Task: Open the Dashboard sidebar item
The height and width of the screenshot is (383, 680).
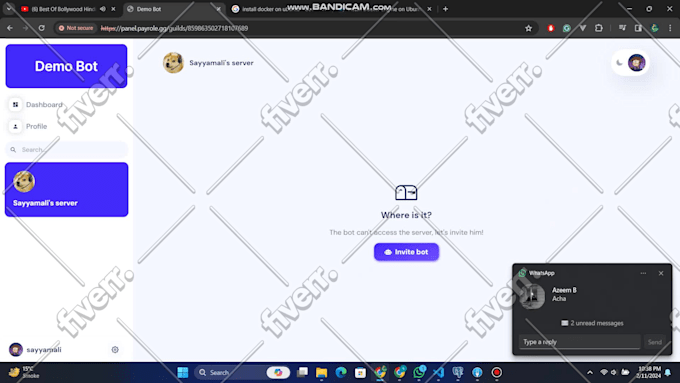Action: (36, 105)
